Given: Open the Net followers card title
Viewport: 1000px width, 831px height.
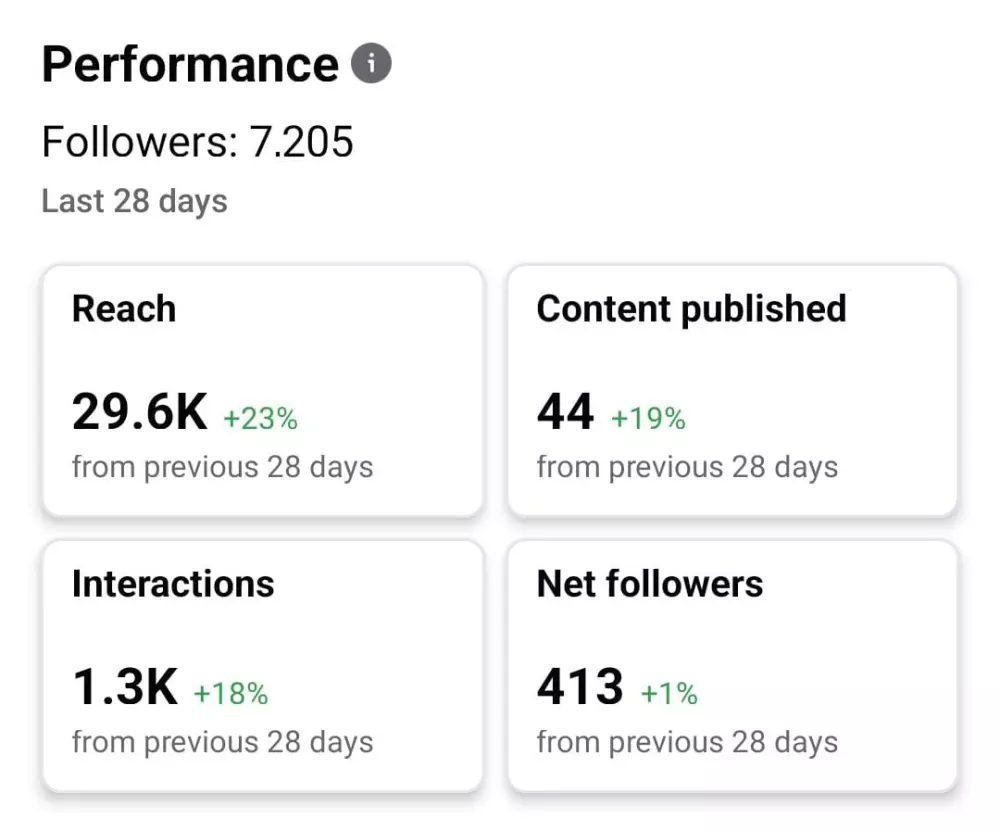Looking at the screenshot, I should click(650, 584).
